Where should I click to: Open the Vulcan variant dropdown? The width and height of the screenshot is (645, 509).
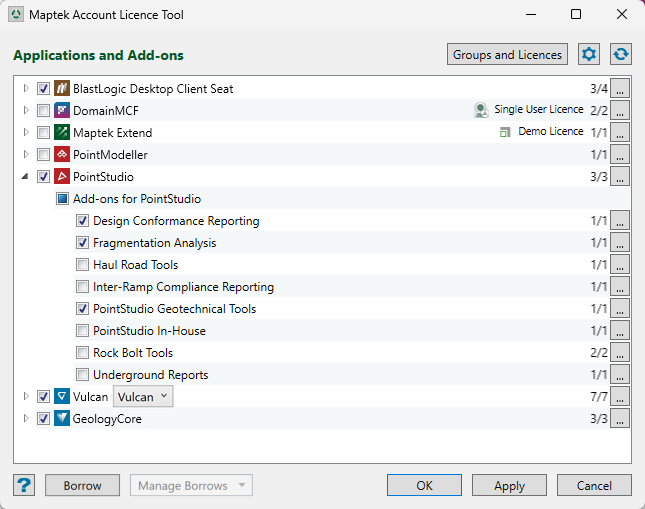pyautogui.click(x=144, y=397)
